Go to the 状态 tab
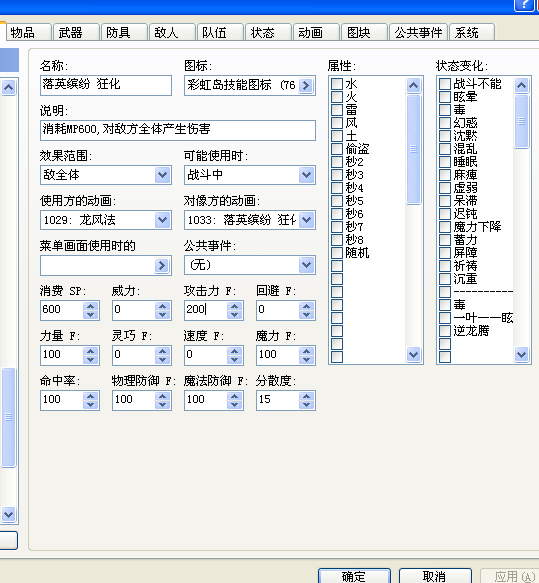The image size is (539, 583). click(268, 32)
